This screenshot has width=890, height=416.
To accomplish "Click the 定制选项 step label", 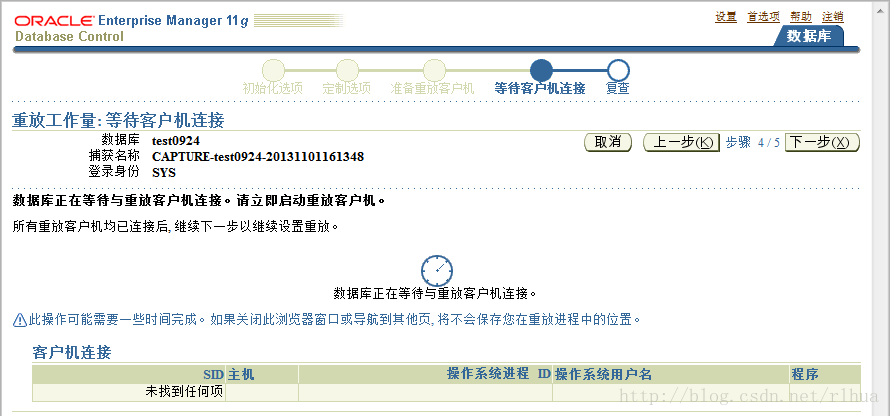I will click(x=347, y=89).
